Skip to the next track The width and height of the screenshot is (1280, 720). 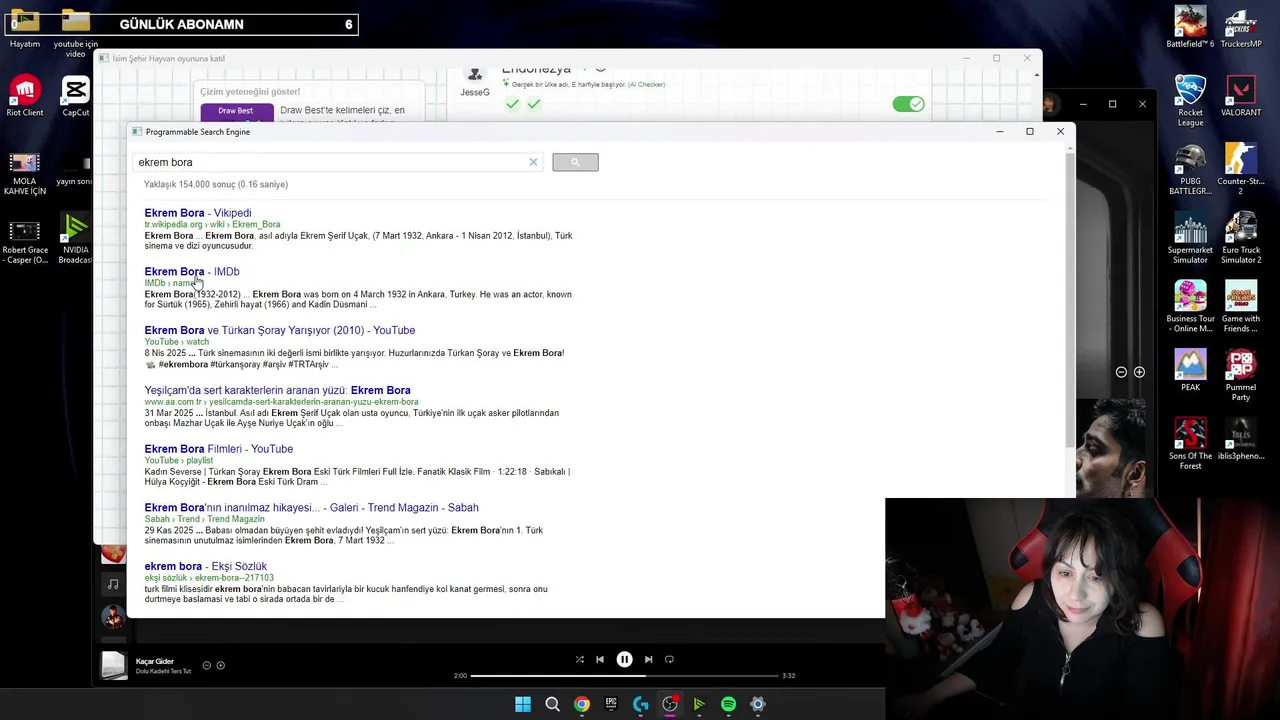[648, 659]
